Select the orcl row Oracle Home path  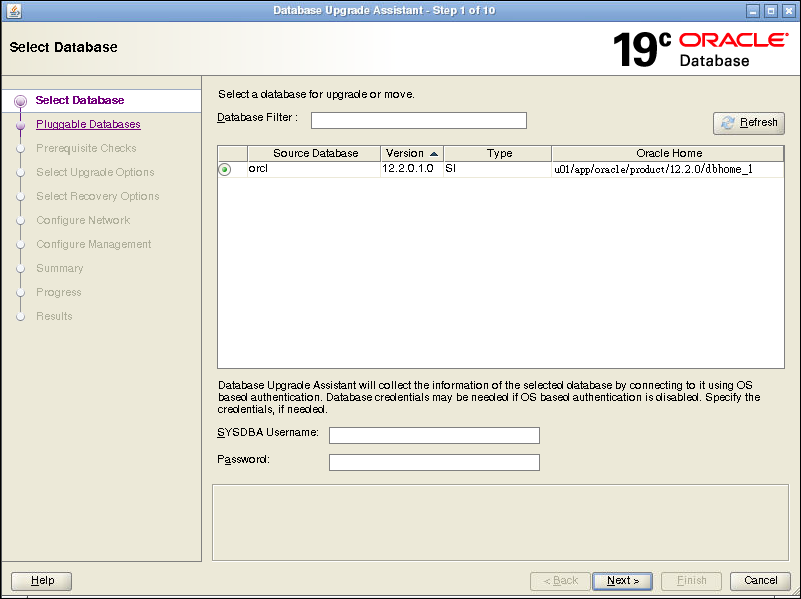(x=653, y=170)
